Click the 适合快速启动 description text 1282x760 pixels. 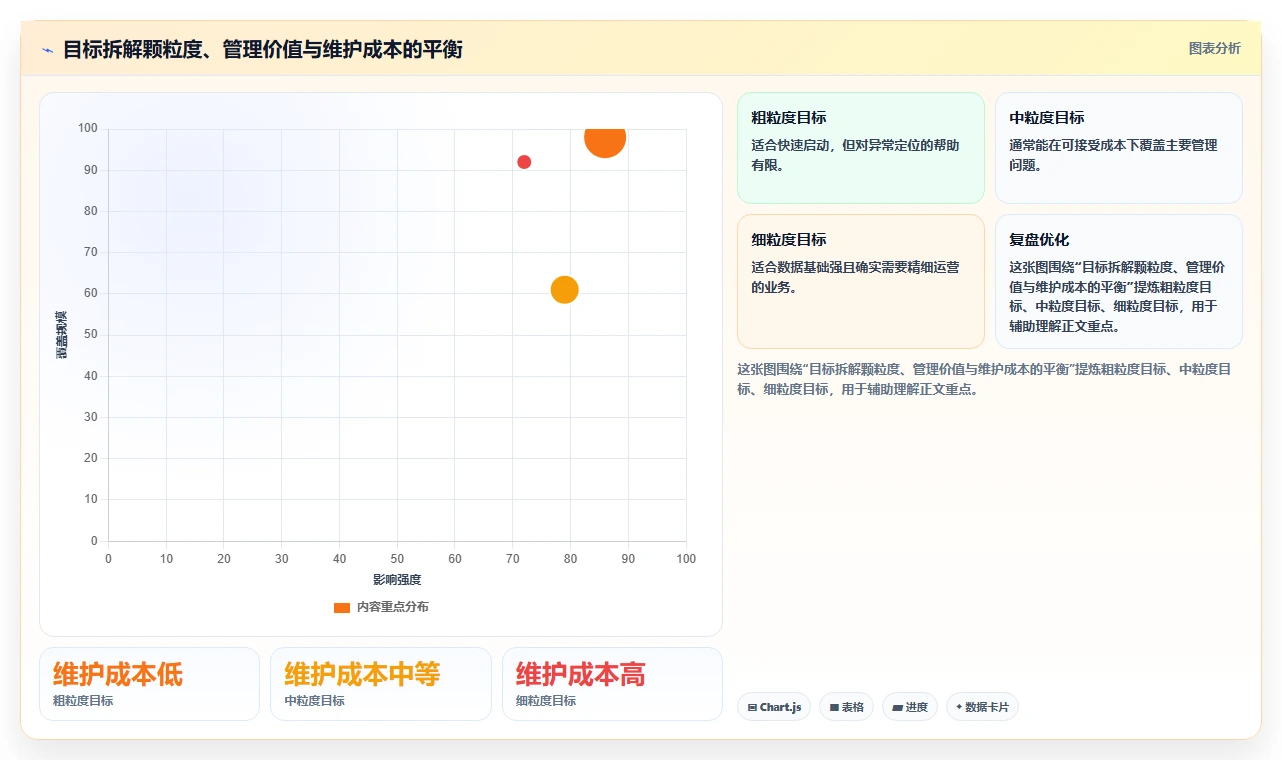click(855, 155)
